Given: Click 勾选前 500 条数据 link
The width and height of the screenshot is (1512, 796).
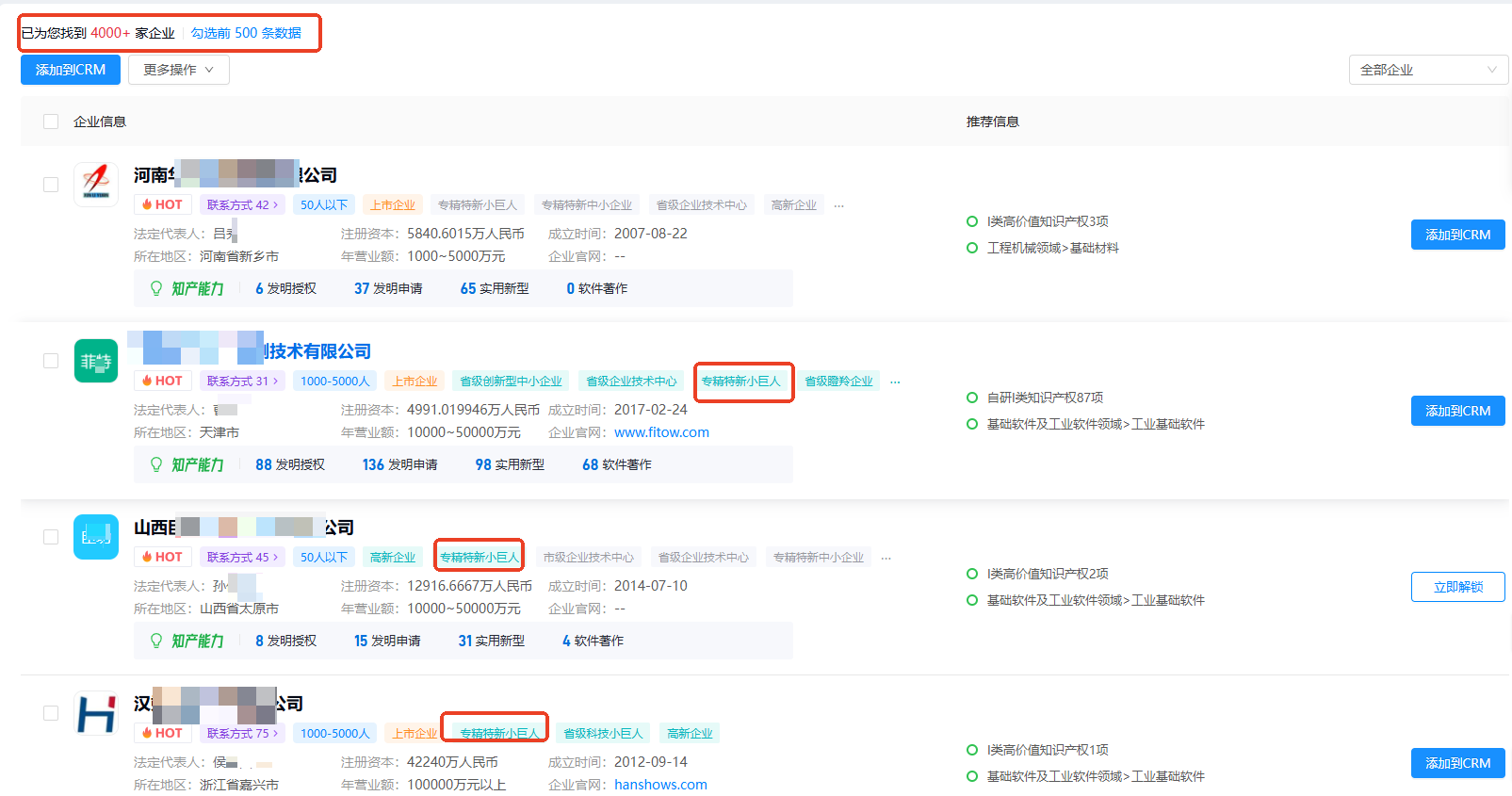Looking at the screenshot, I should point(246,33).
